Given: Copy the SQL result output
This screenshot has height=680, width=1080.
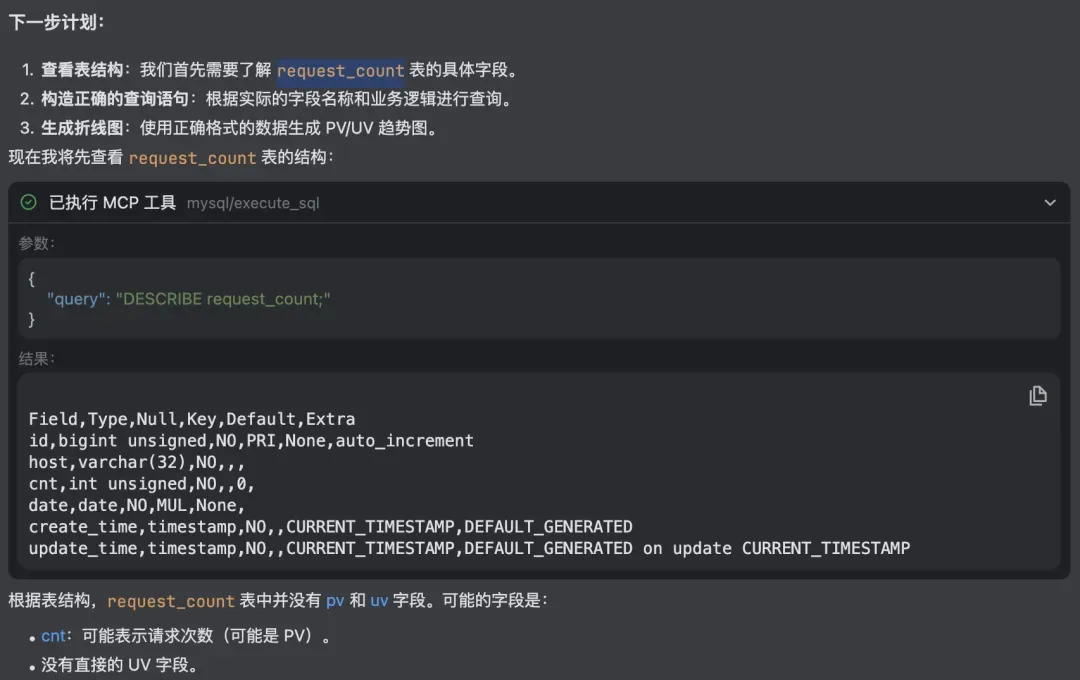Looking at the screenshot, I should (x=1038, y=395).
